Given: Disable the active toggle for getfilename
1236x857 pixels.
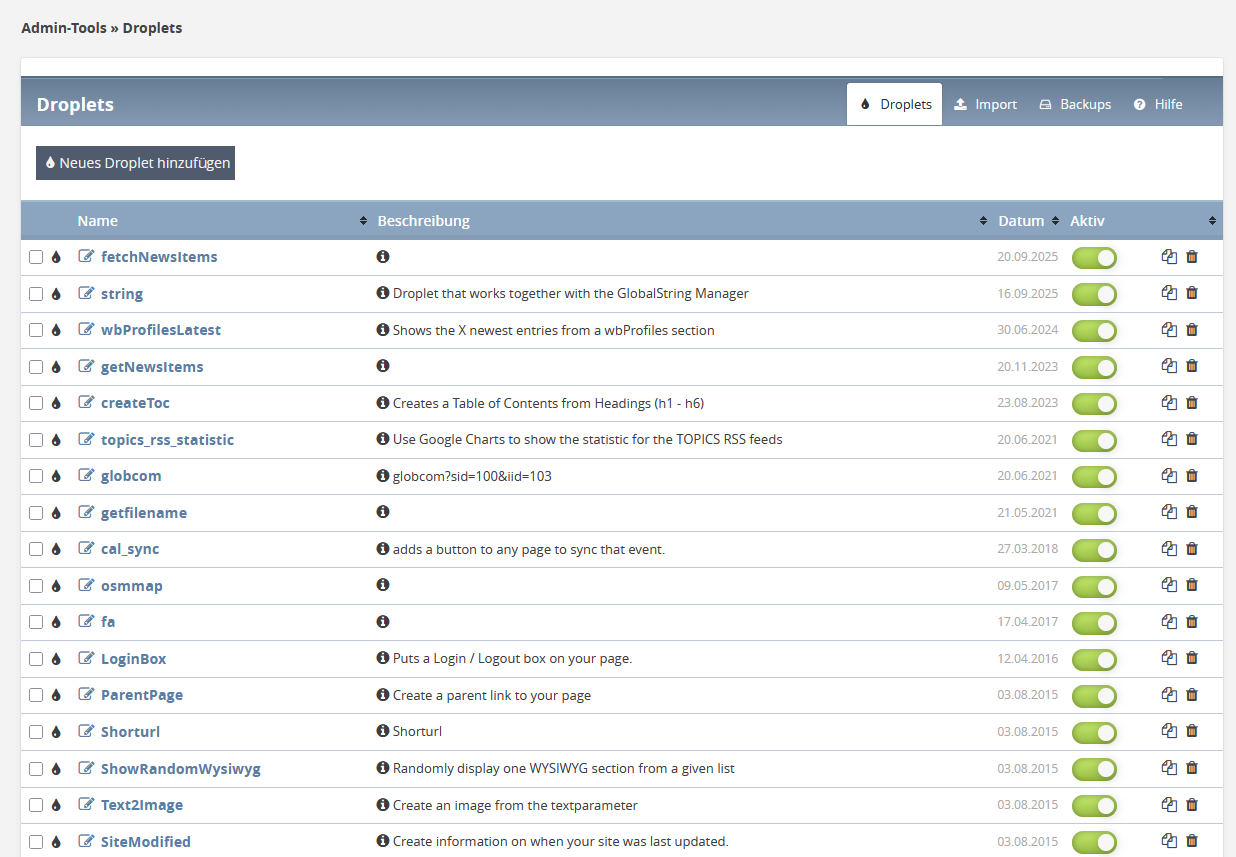Looking at the screenshot, I should pos(1094,513).
